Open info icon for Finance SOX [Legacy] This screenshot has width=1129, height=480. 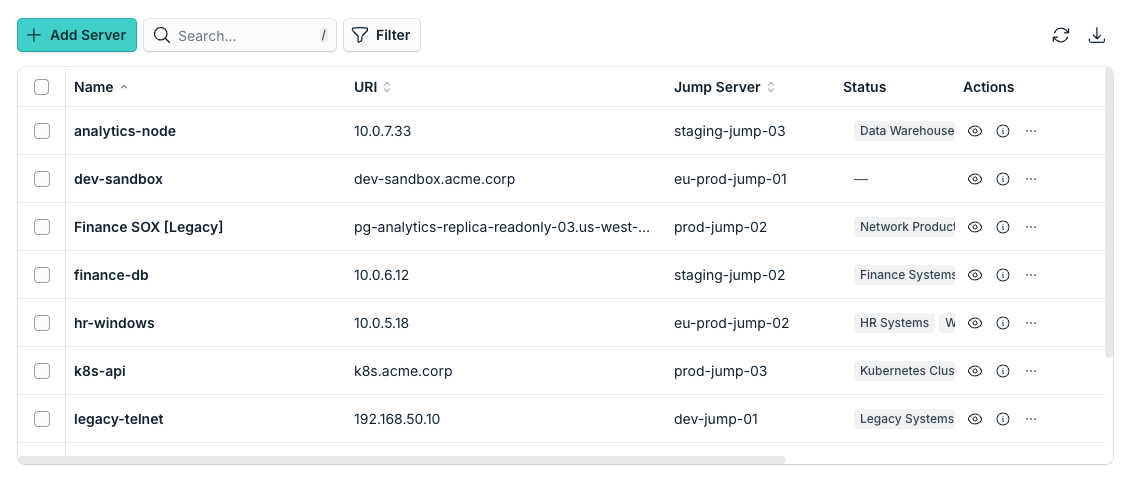pyautogui.click(x=1003, y=227)
